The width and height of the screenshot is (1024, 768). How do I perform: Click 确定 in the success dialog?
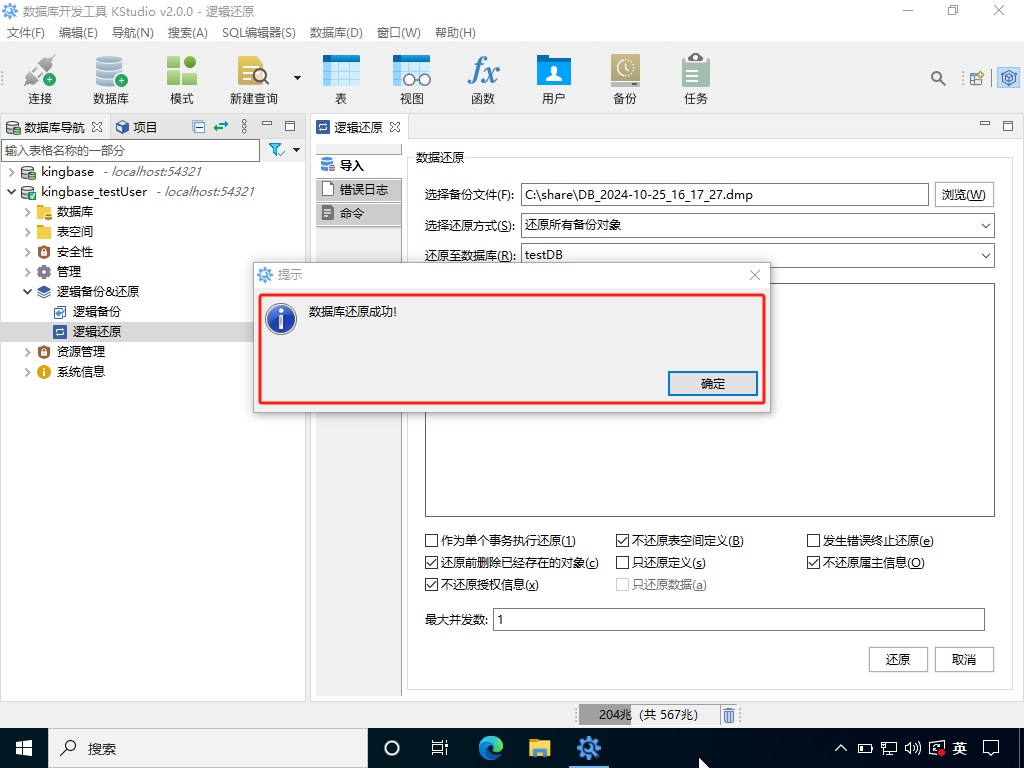tap(712, 384)
